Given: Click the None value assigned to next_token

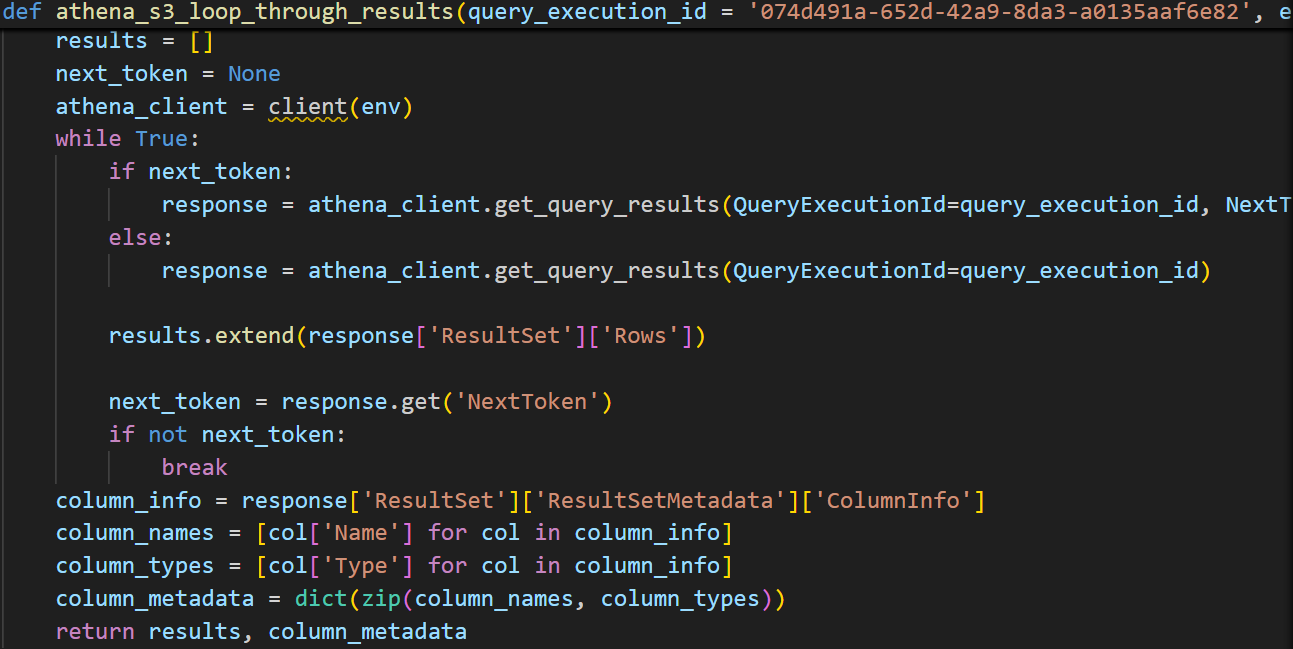Looking at the screenshot, I should click(x=254, y=74).
